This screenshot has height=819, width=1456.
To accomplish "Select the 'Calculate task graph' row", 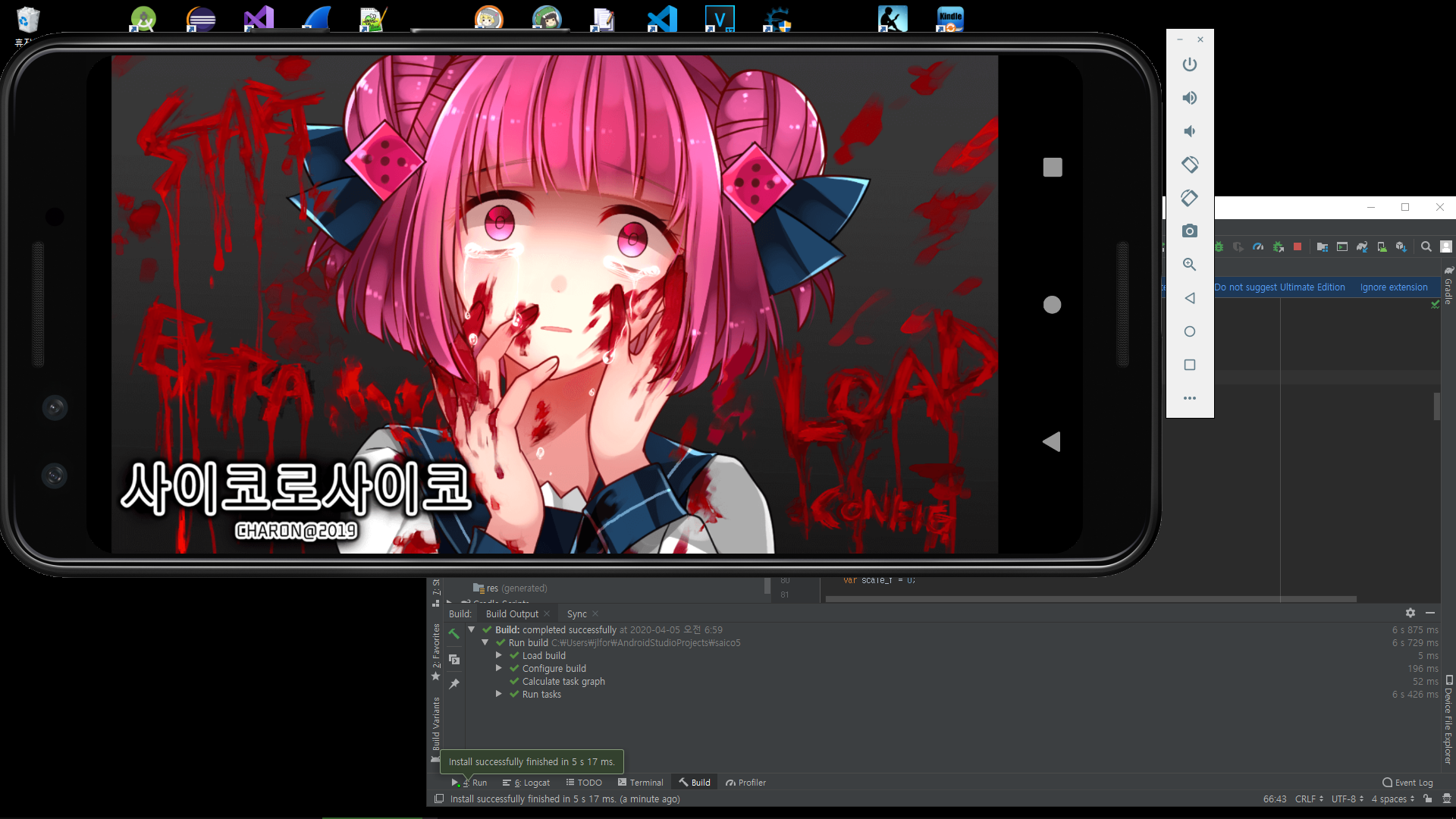I will click(563, 681).
